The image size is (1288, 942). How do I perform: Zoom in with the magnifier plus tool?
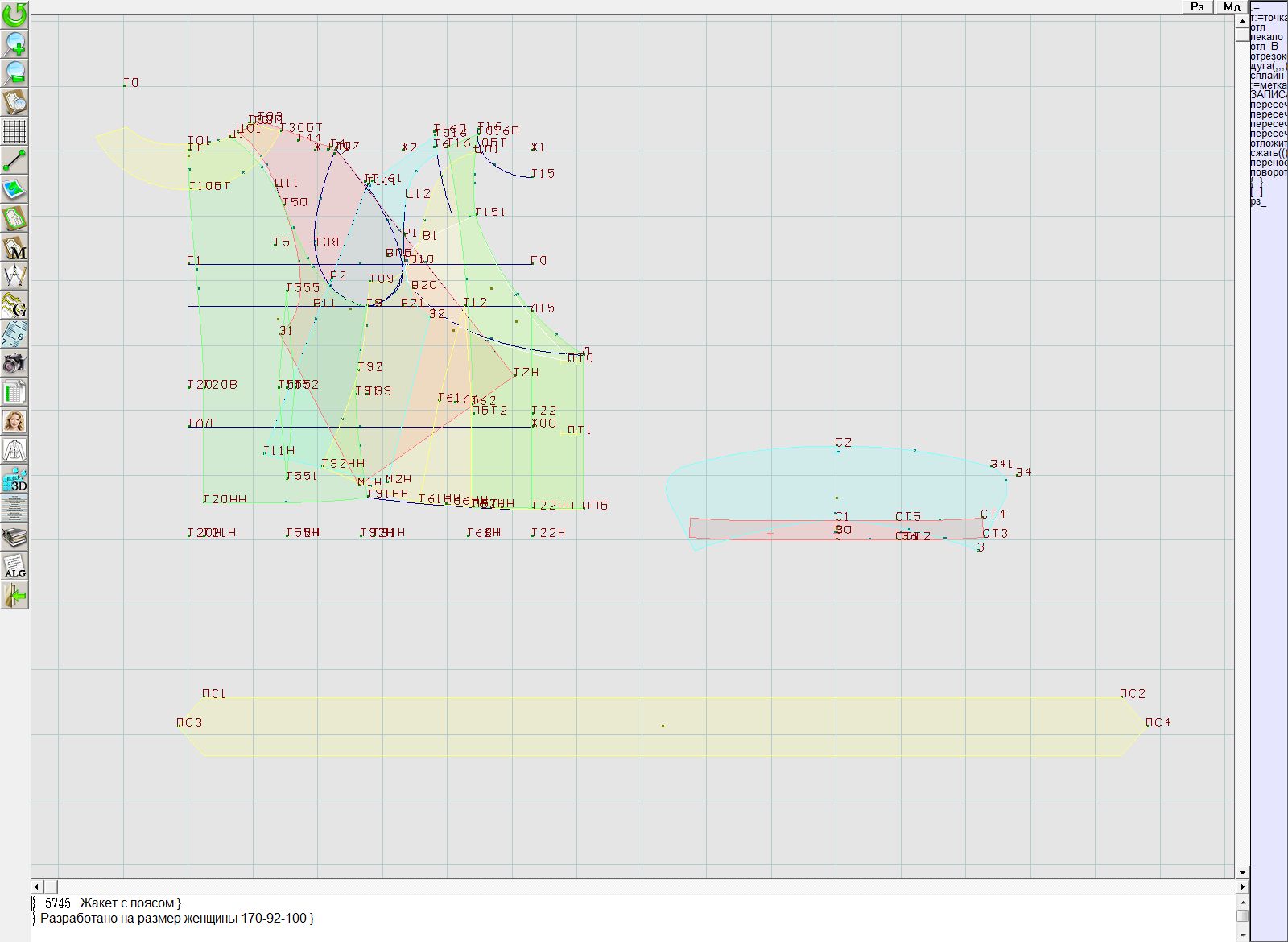pos(14,43)
